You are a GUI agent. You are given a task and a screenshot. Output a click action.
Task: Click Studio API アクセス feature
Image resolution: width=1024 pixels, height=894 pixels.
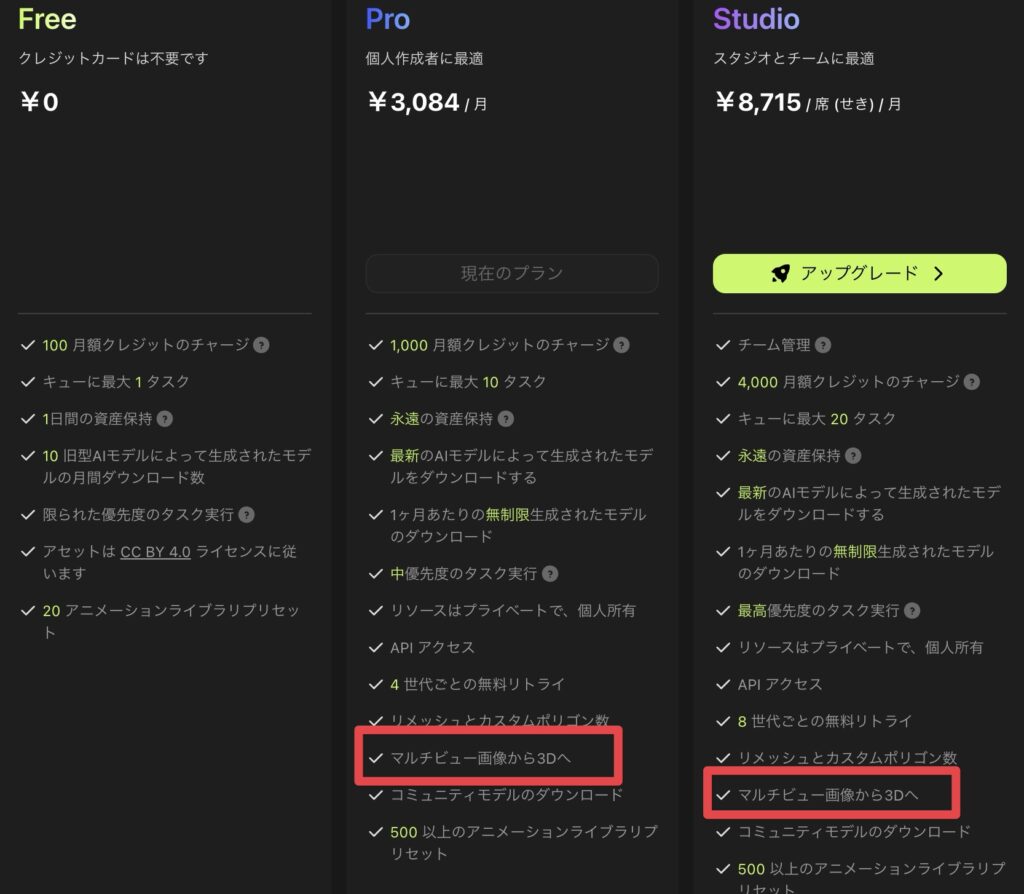[780, 684]
